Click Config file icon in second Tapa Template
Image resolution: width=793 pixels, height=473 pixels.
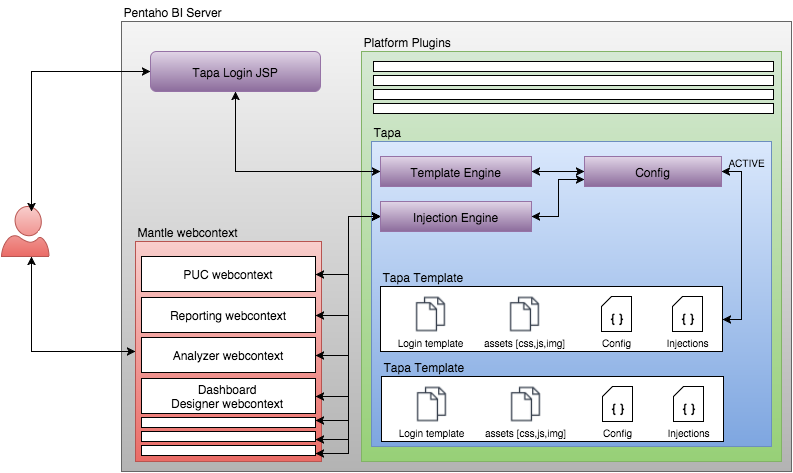click(617, 404)
